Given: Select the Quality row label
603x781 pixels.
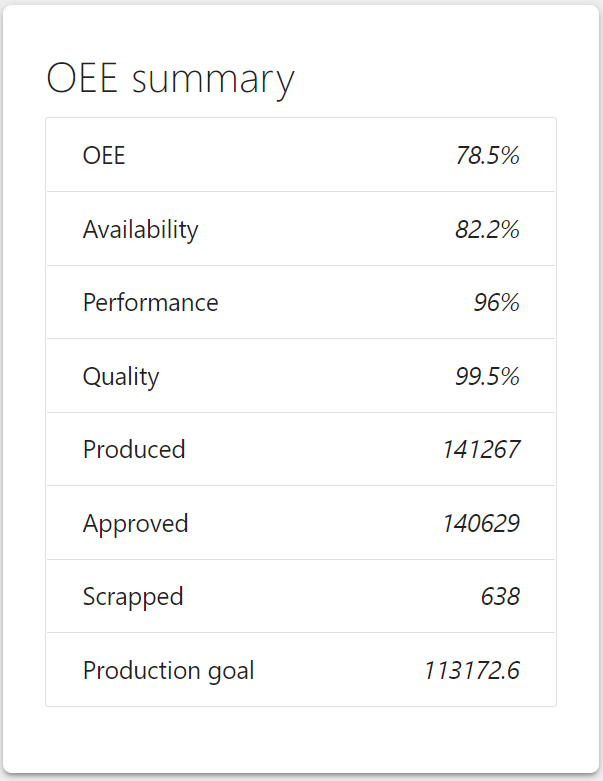Looking at the screenshot, I should coord(121,376).
